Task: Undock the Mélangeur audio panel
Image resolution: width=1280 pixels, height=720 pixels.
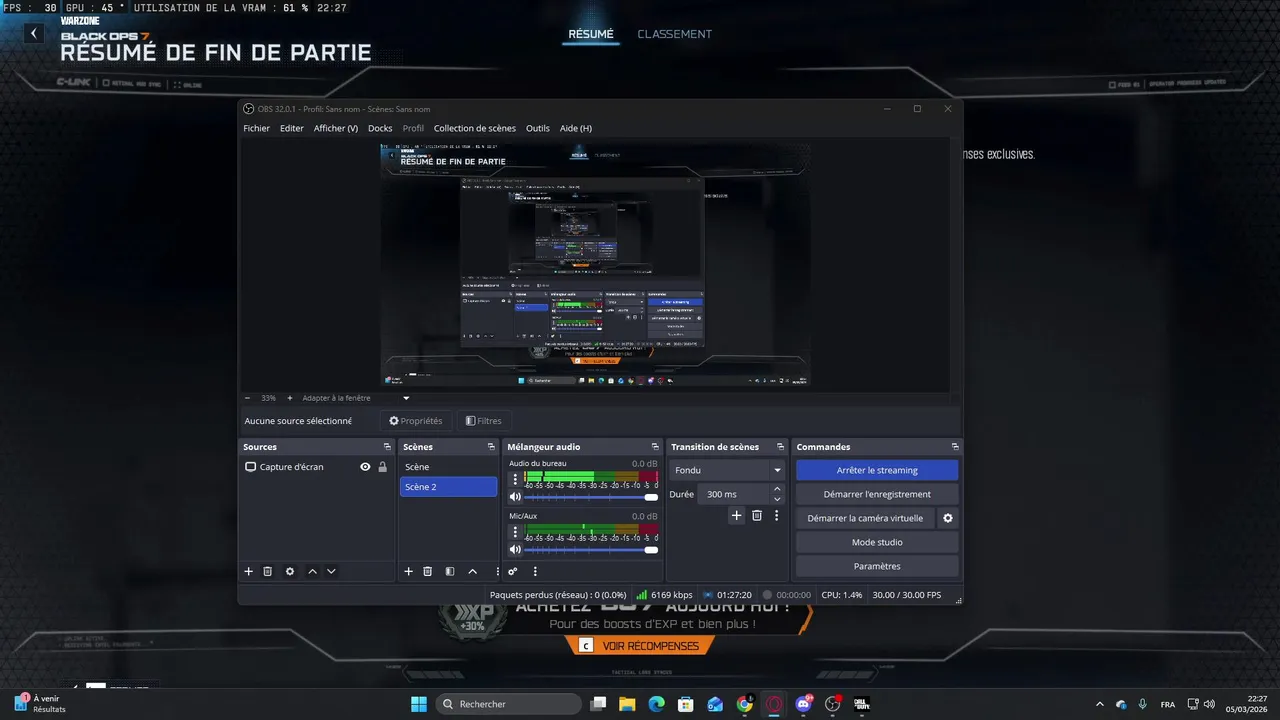Action: 655,447
